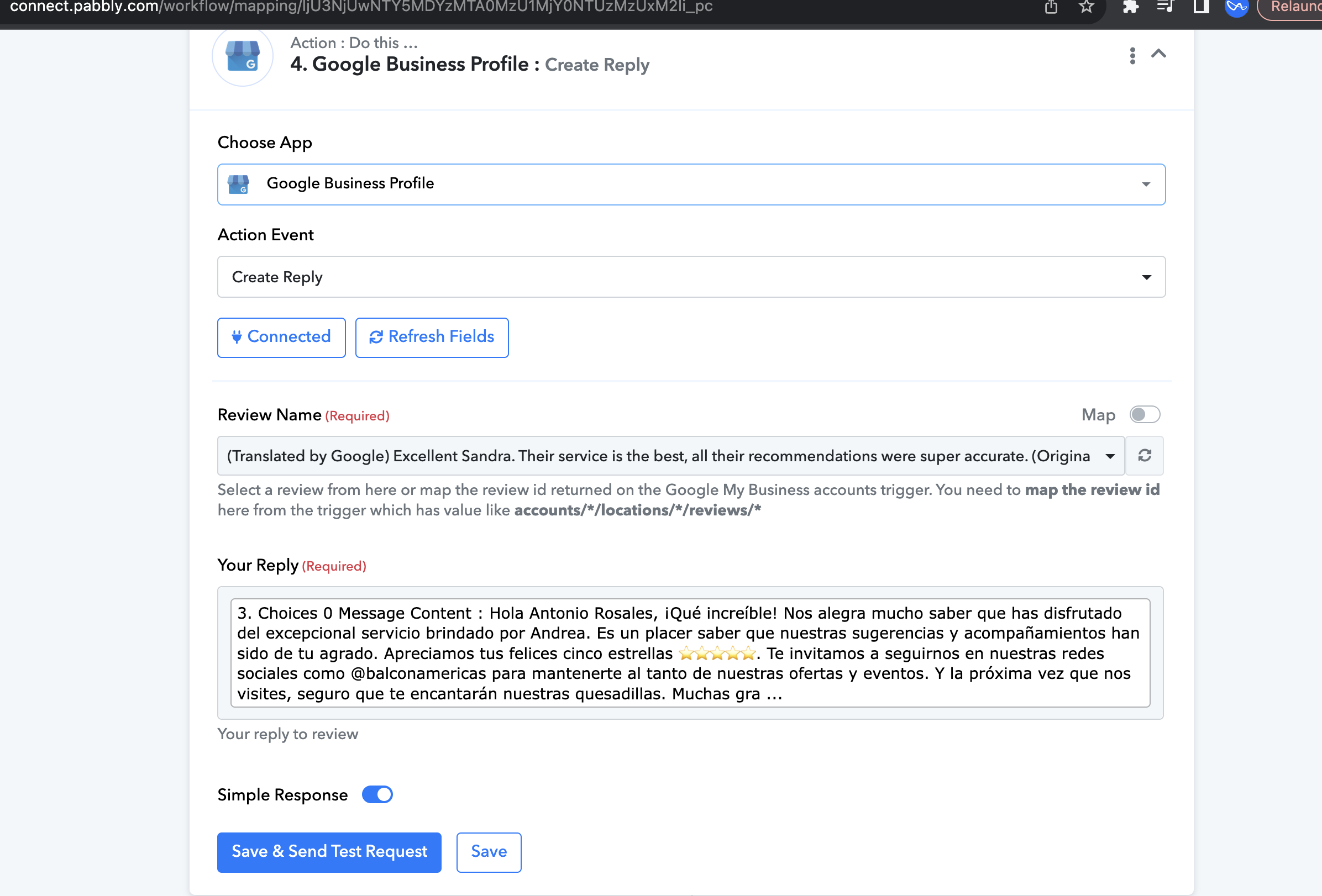
Task: Click the Connected button
Action: pyautogui.click(x=281, y=337)
